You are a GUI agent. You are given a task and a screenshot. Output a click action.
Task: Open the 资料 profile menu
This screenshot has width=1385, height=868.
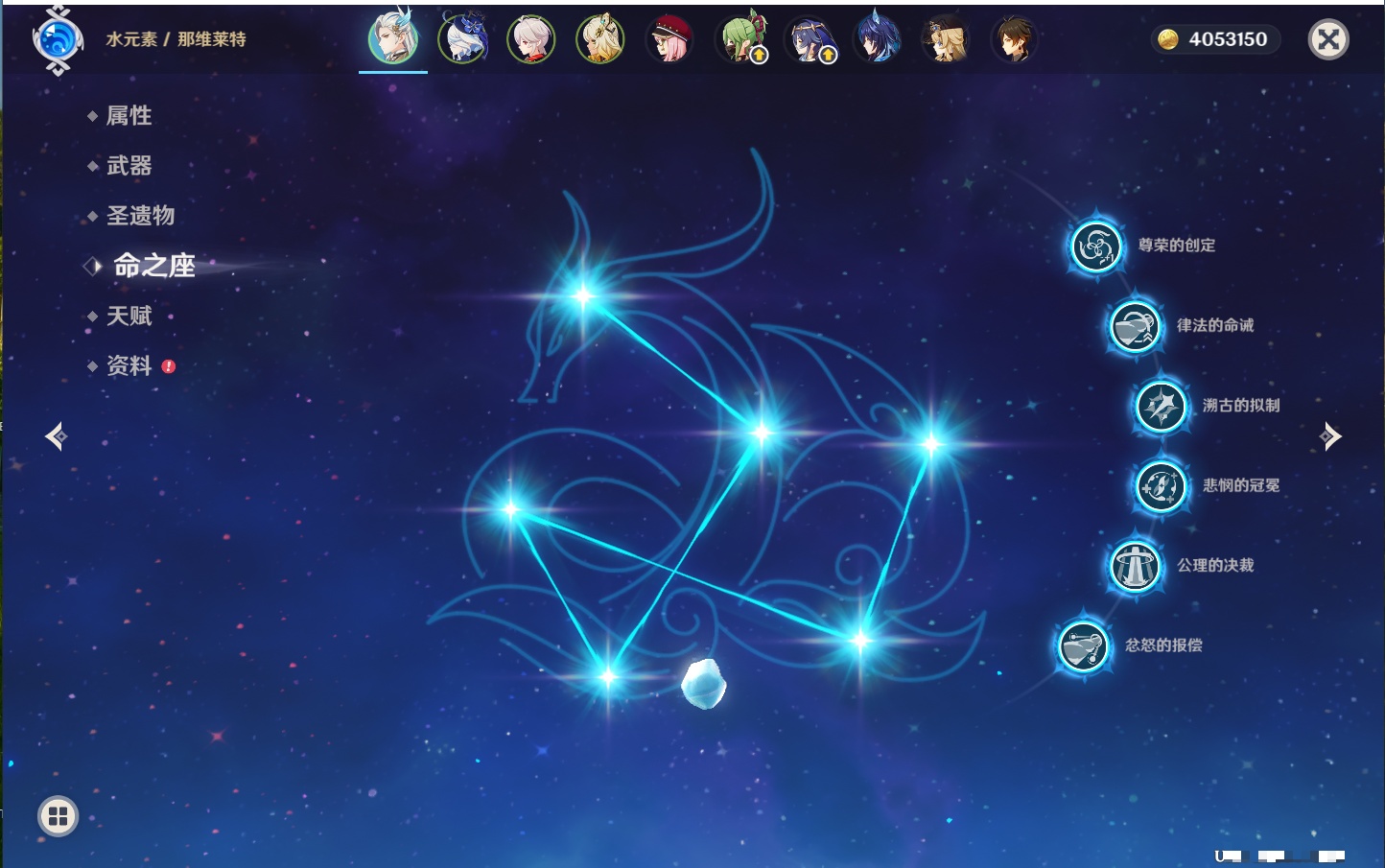click(129, 365)
